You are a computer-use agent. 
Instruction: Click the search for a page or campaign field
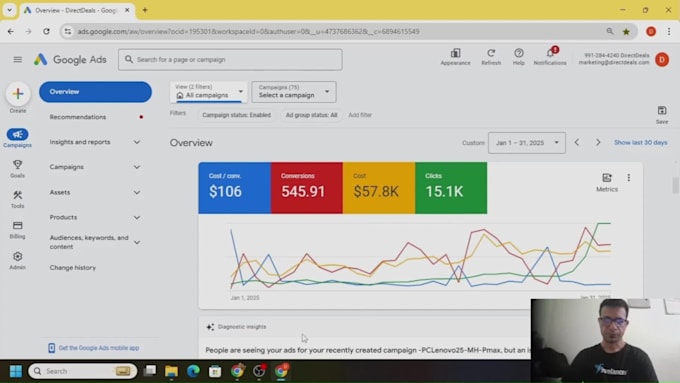pyautogui.click(x=230, y=59)
